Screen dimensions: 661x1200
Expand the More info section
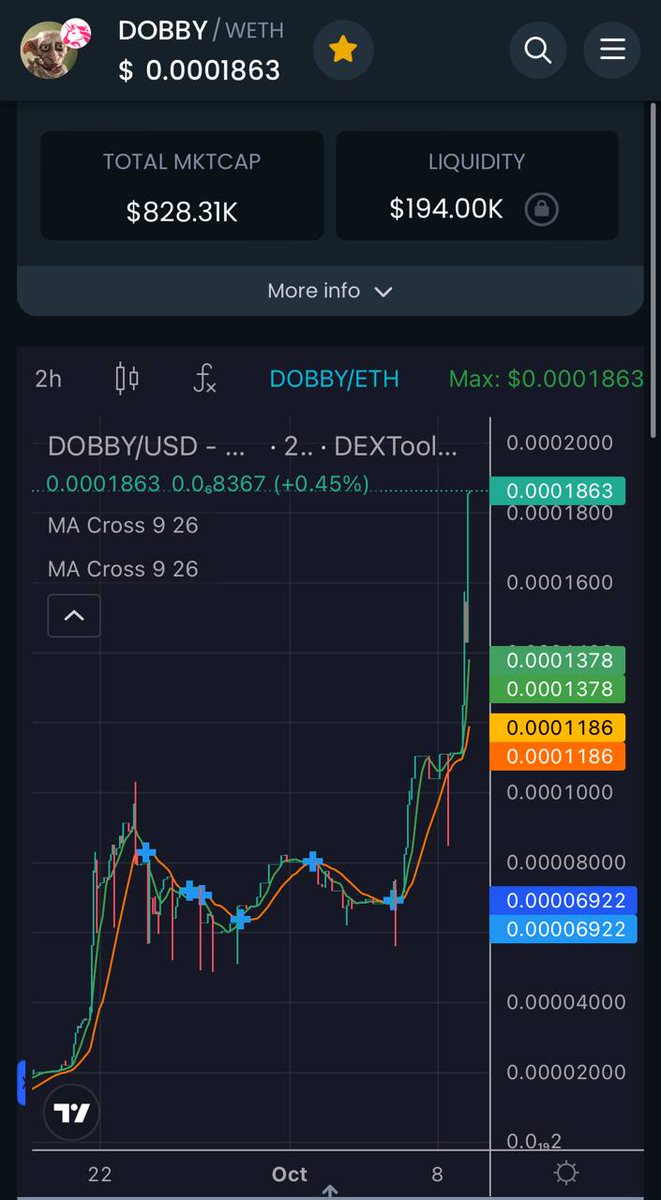pyautogui.click(x=330, y=291)
